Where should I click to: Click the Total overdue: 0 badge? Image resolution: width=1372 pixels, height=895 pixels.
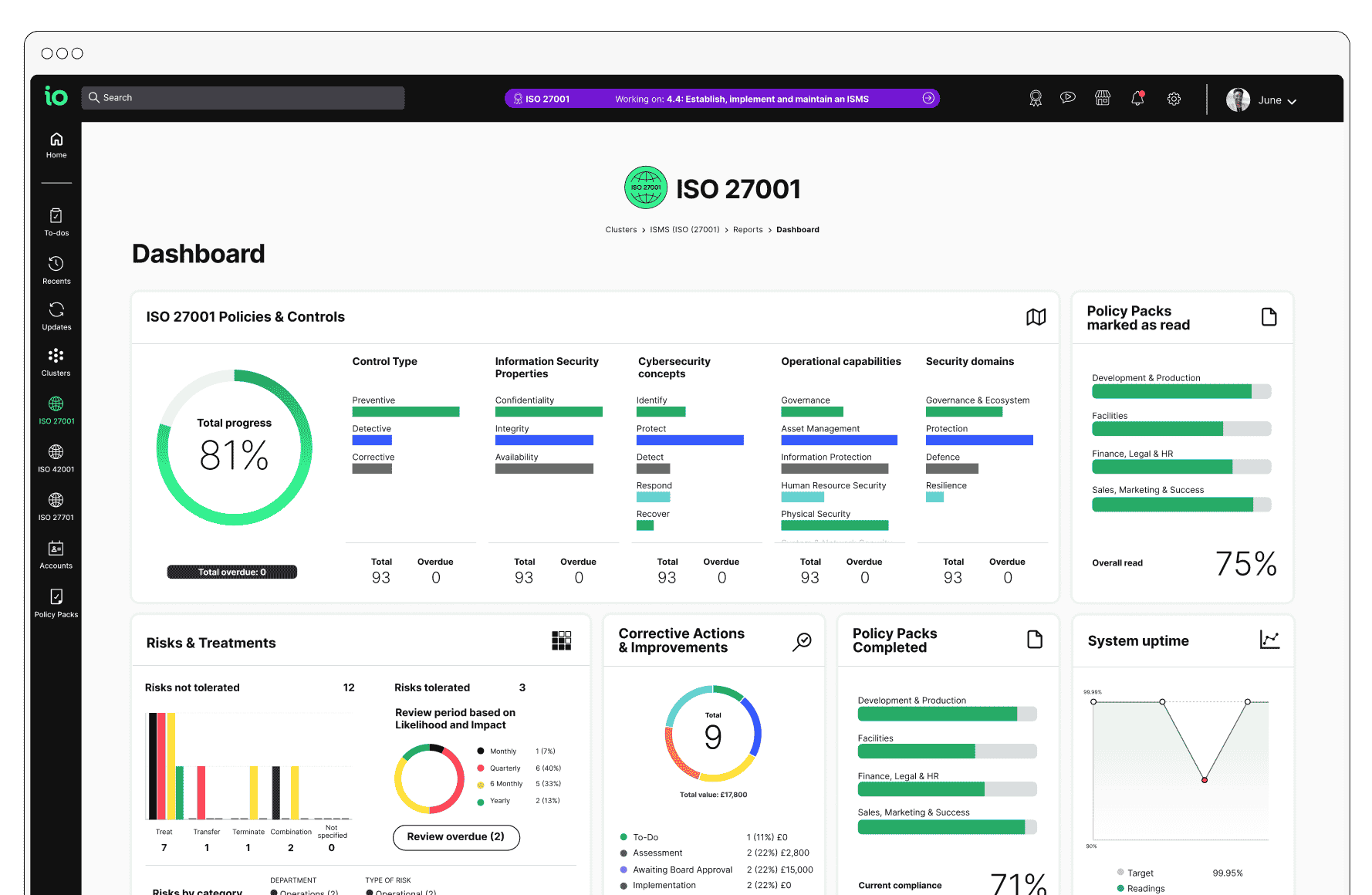point(232,572)
